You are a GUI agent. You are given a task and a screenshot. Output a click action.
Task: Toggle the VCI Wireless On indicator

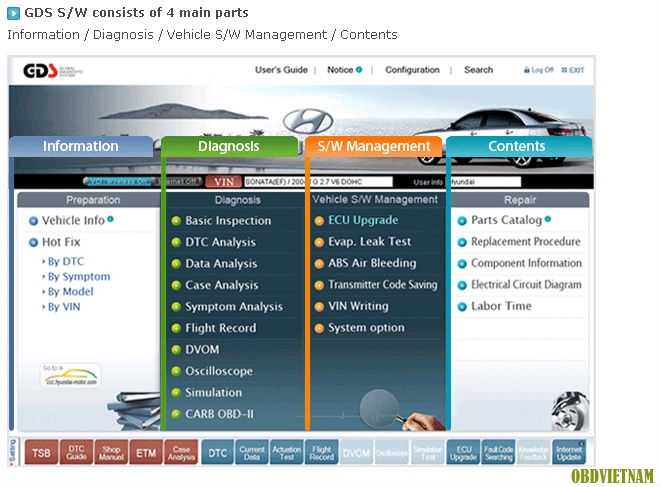click(x=117, y=181)
